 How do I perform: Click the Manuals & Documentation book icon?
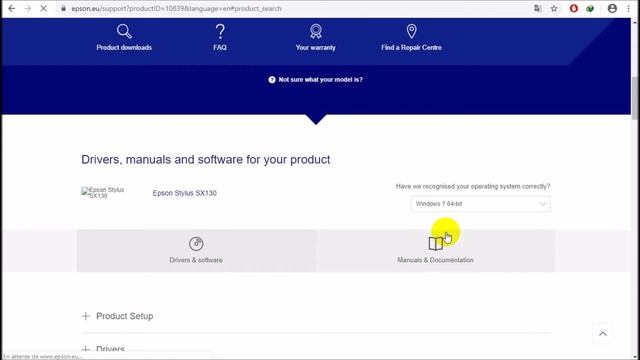pyautogui.click(x=436, y=243)
